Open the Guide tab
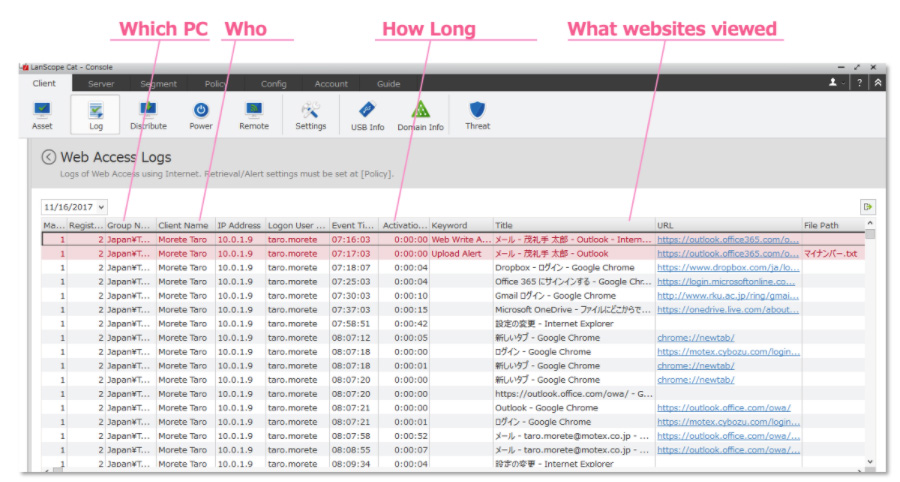The width and height of the screenshot is (900, 482). pos(388,84)
